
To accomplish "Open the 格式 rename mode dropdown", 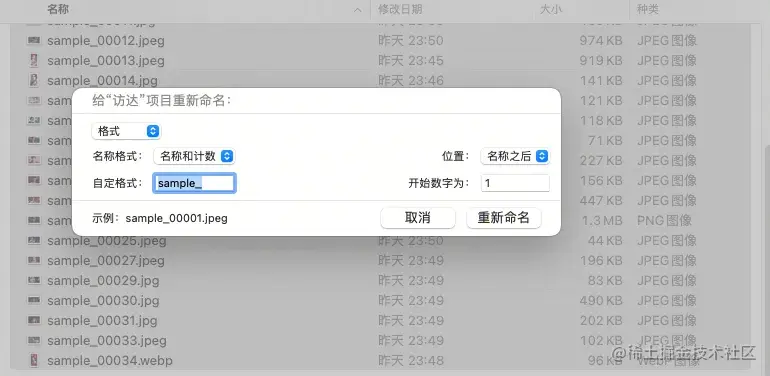I will click(x=126, y=131).
